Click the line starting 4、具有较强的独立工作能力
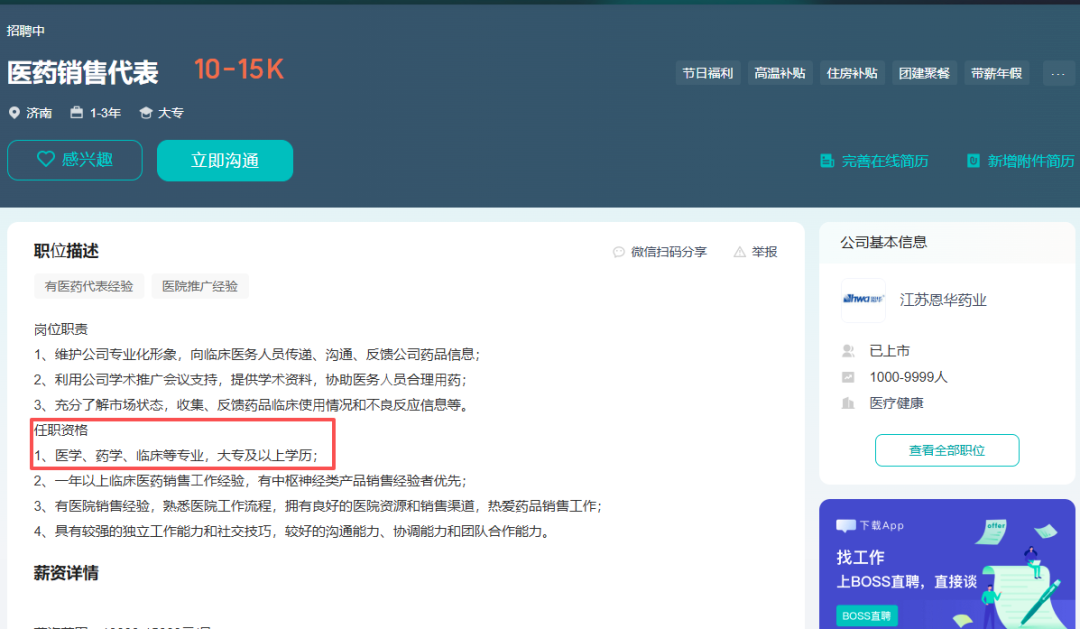Image resolution: width=1080 pixels, height=629 pixels. pyautogui.click(x=293, y=532)
